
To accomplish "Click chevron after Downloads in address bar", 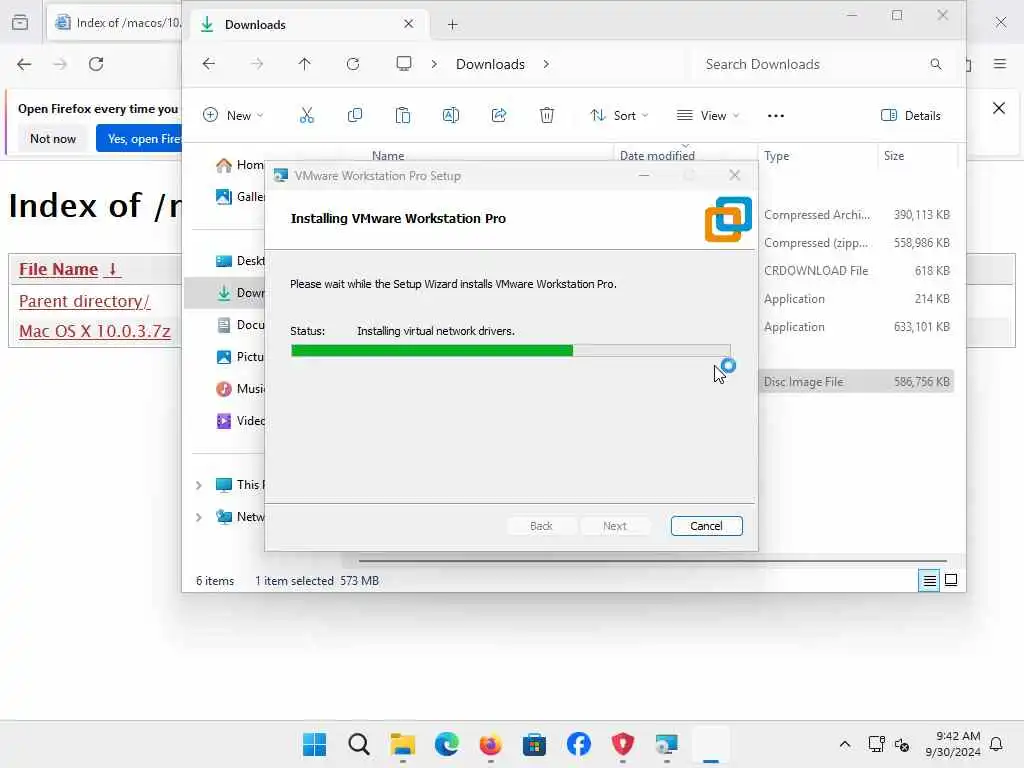I will [546, 64].
